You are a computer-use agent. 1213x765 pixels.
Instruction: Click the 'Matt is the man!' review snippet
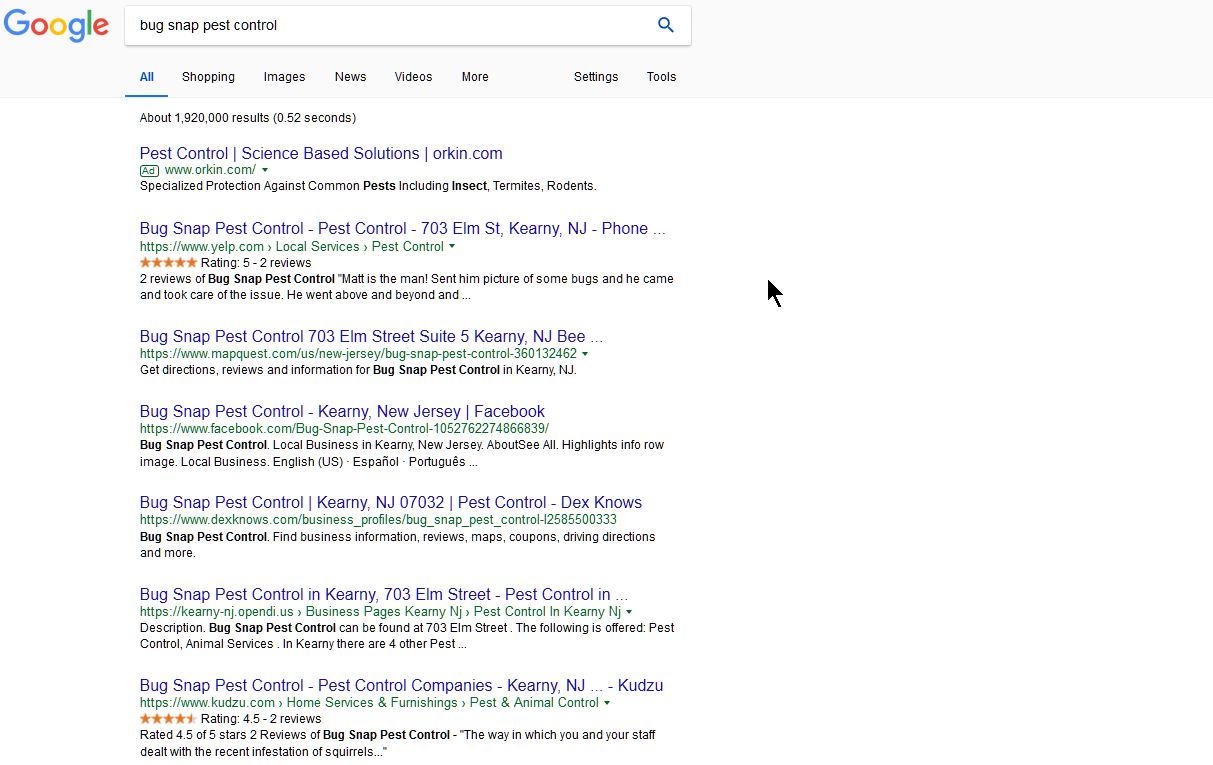407,287
